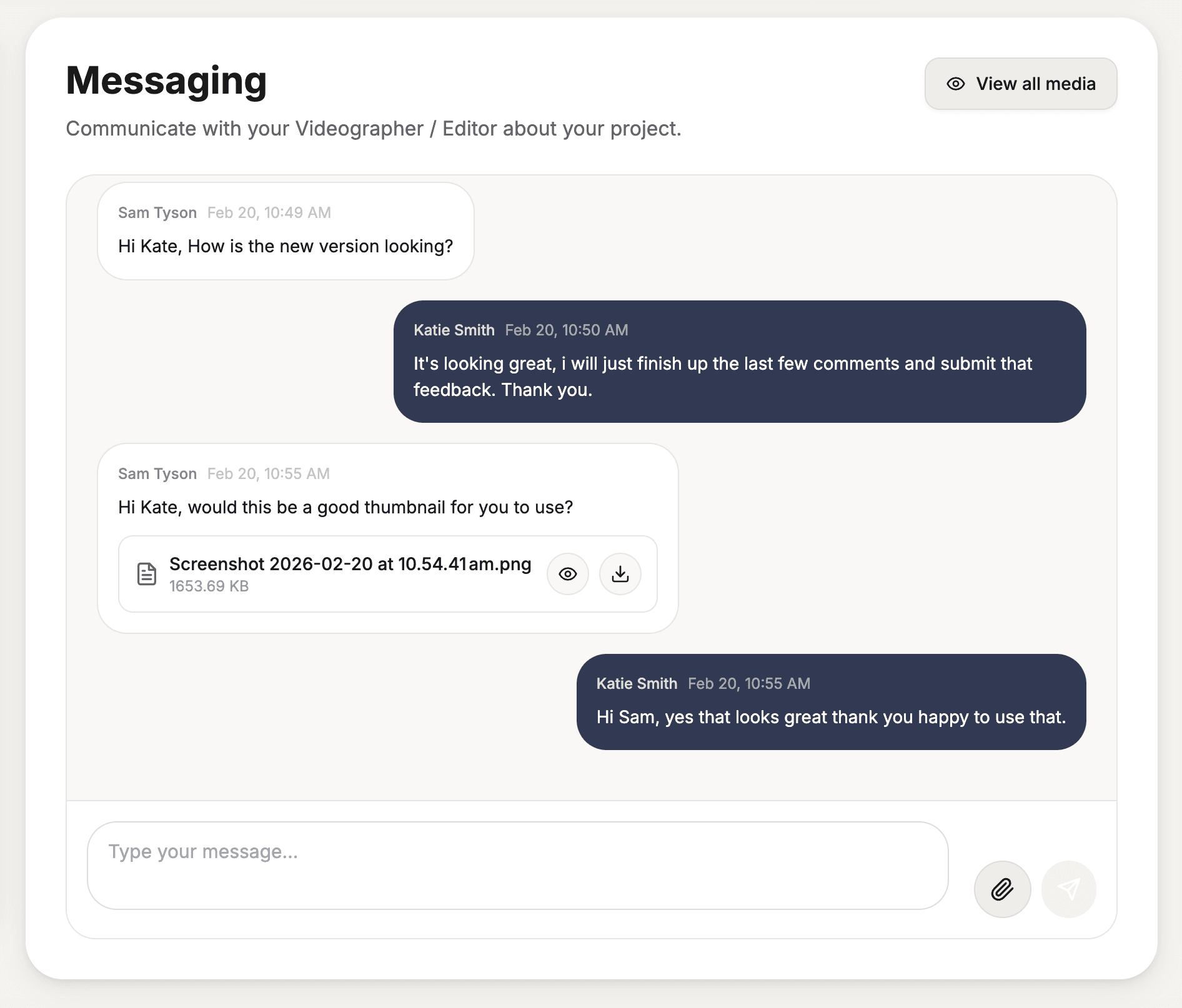Viewport: 1182px width, 1008px height.
Task: Click Sam Tyson's thumbnail question message
Action: [345, 507]
